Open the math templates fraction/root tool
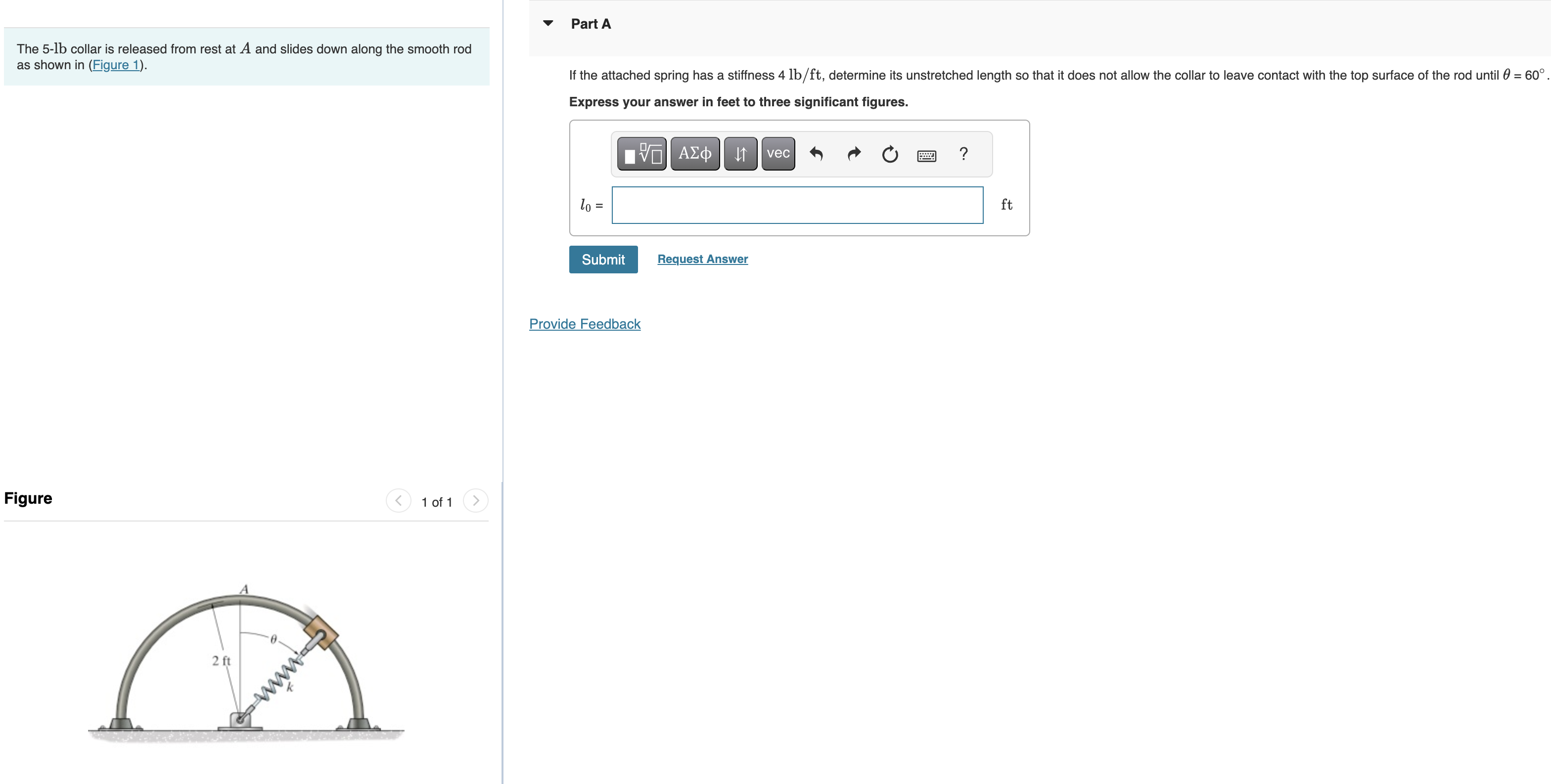Viewport: 1551px width, 784px height. point(642,154)
